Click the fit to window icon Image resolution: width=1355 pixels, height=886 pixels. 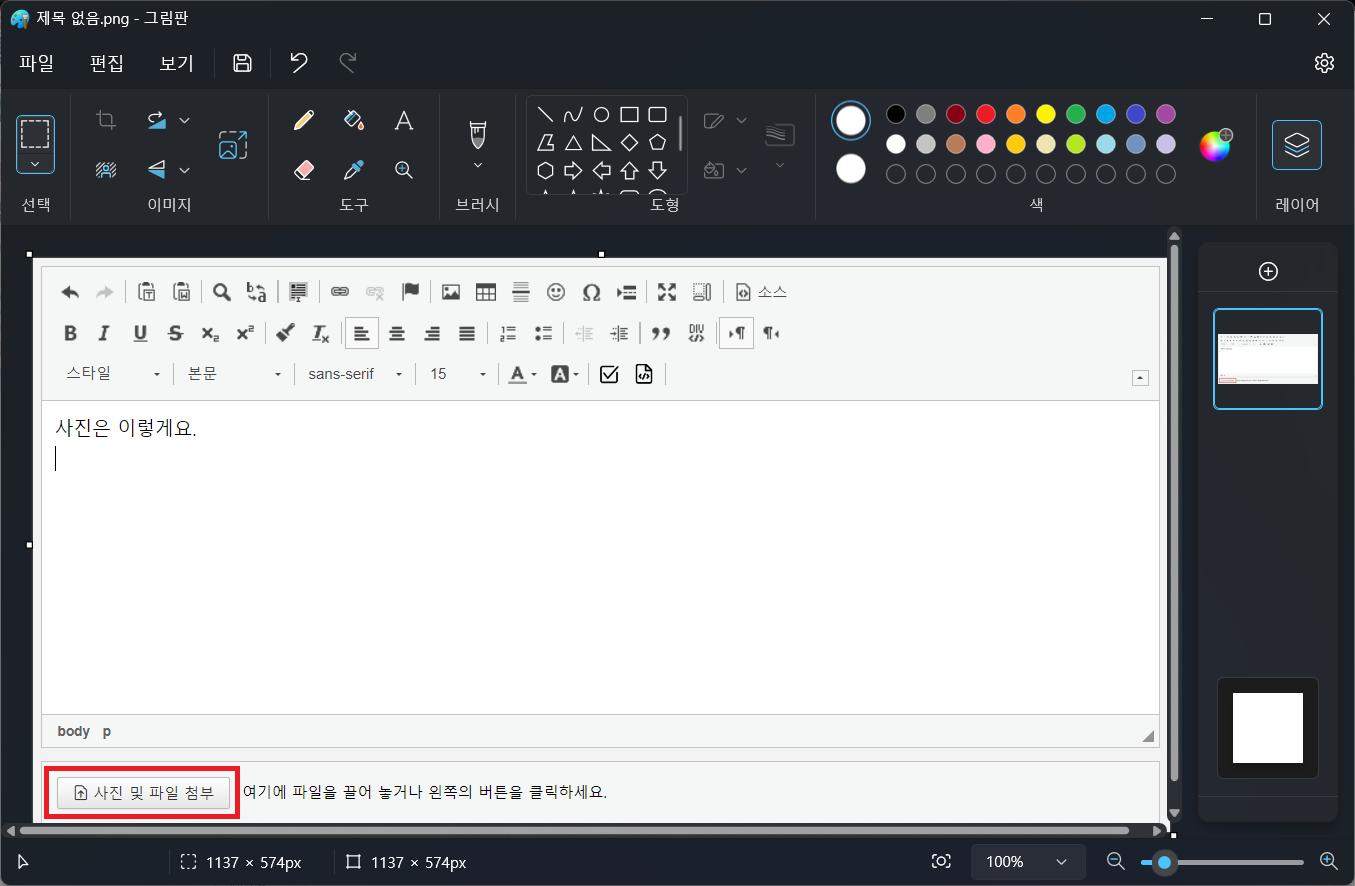pos(941,862)
